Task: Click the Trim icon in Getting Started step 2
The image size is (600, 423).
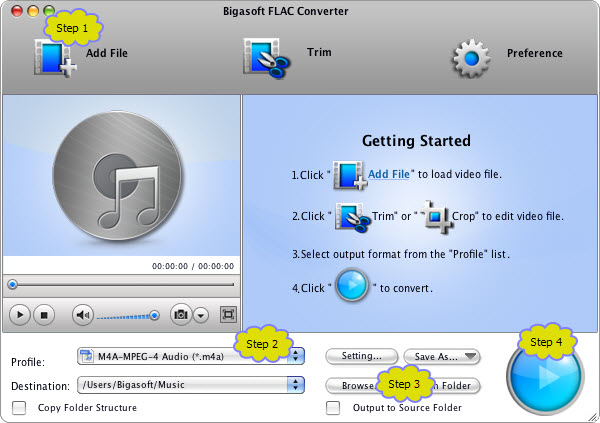Action: coord(352,217)
